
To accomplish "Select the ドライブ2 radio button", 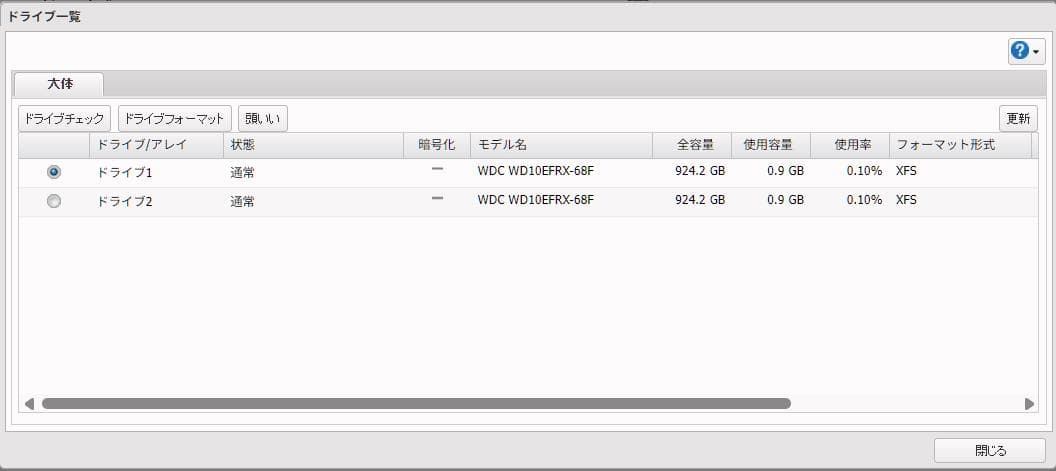I will coord(54,201).
